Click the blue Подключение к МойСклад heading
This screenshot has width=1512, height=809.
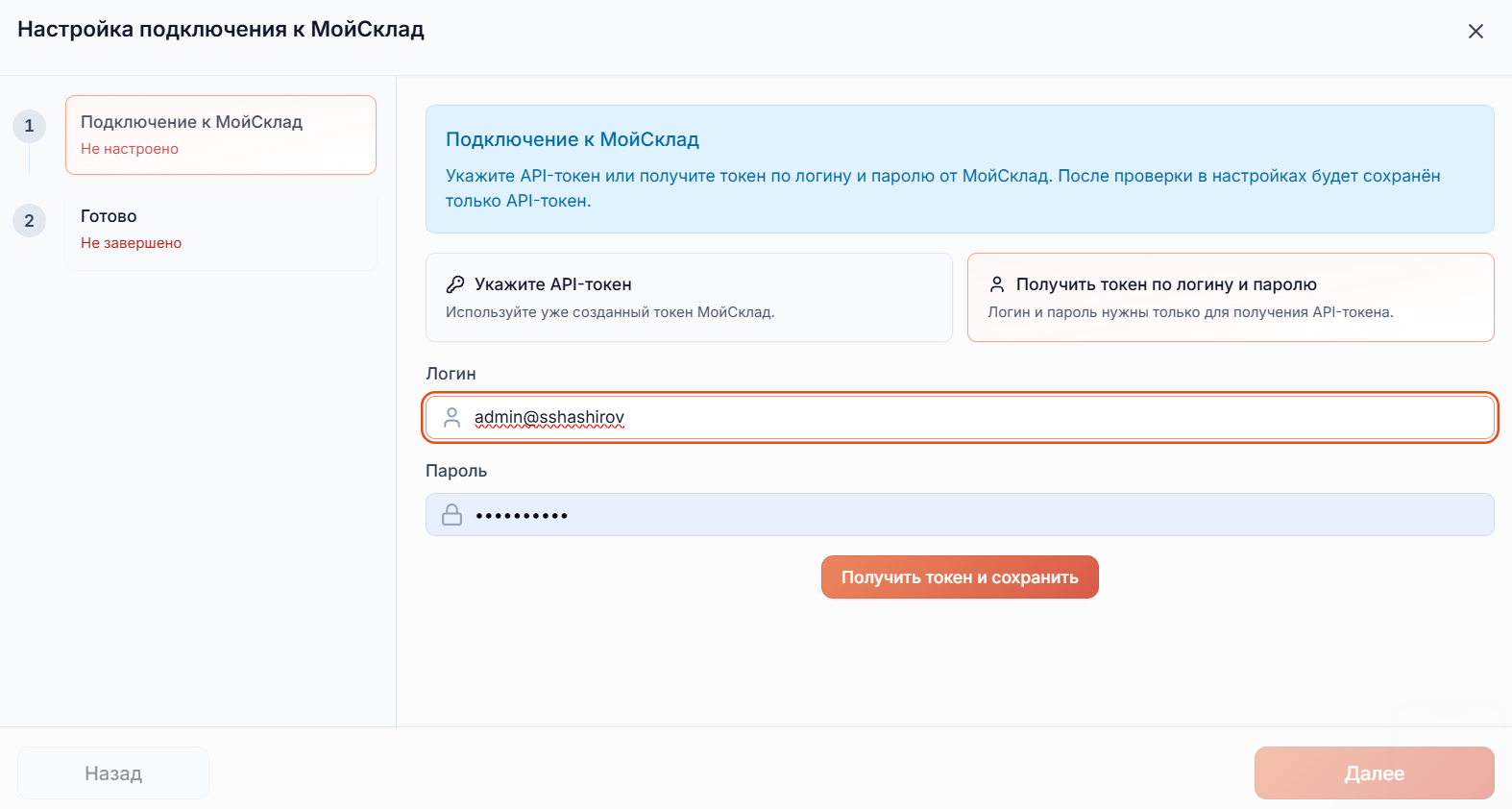[x=573, y=139]
